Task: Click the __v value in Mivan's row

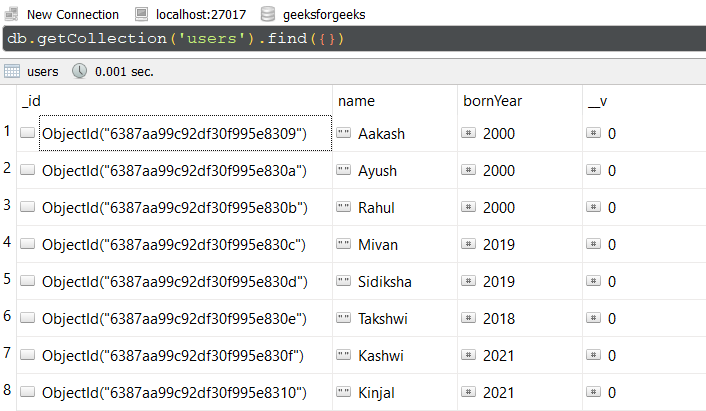Action: point(611,244)
